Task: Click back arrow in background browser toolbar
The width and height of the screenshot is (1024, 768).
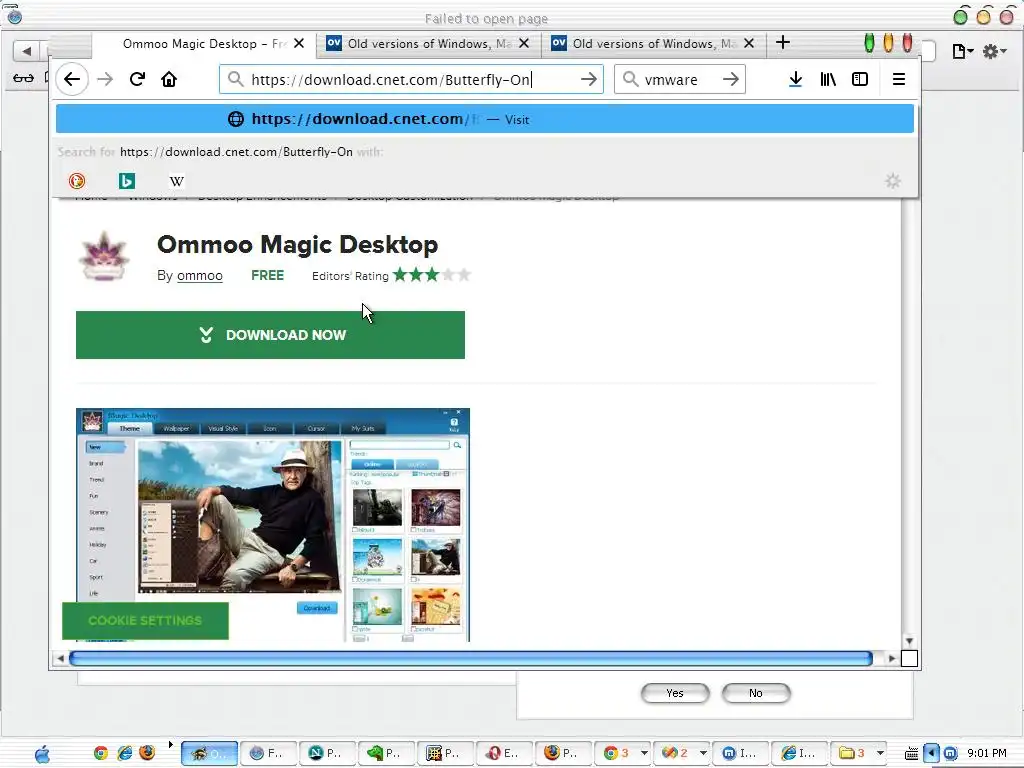Action: coord(26,50)
